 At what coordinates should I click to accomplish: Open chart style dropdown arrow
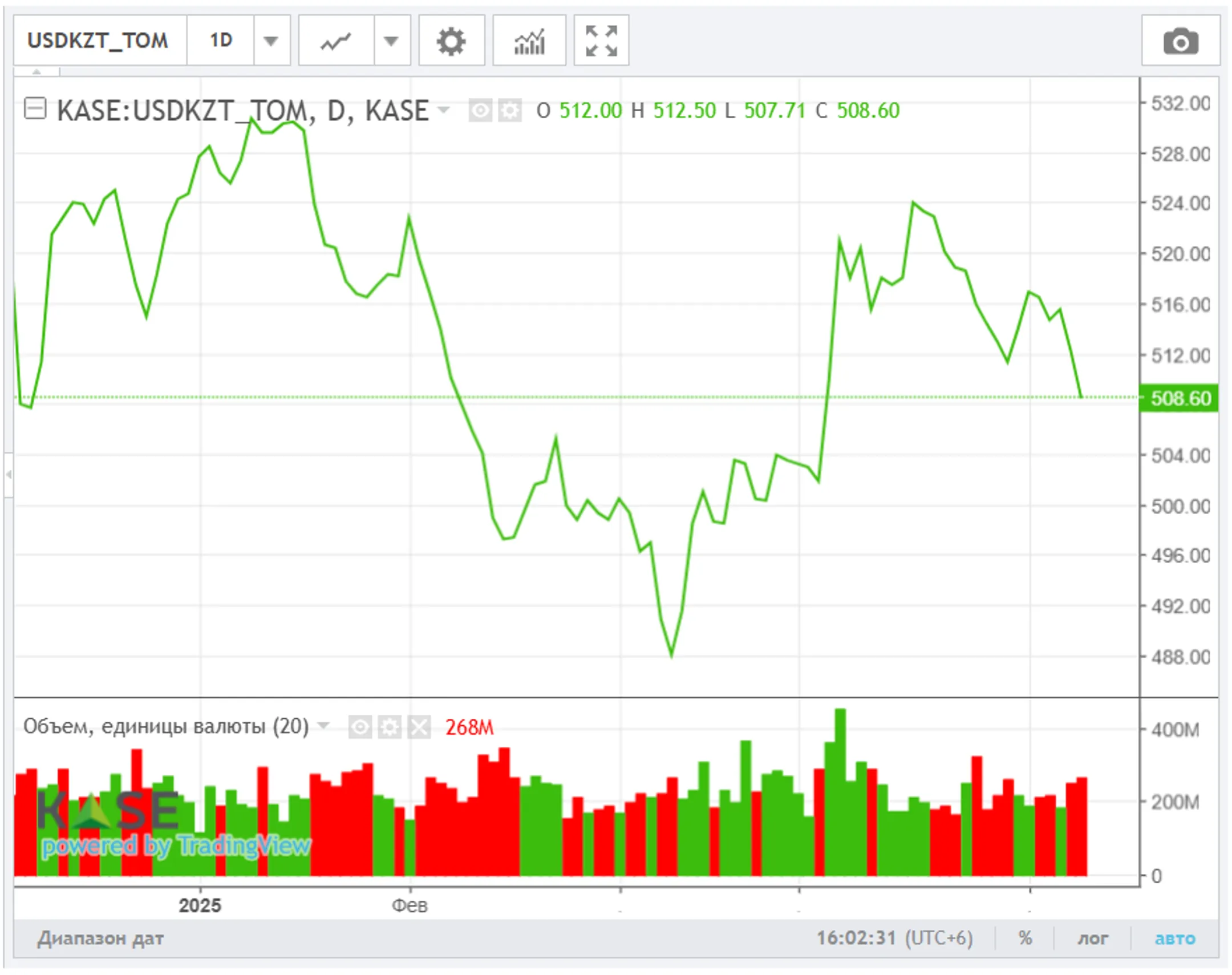click(391, 41)
